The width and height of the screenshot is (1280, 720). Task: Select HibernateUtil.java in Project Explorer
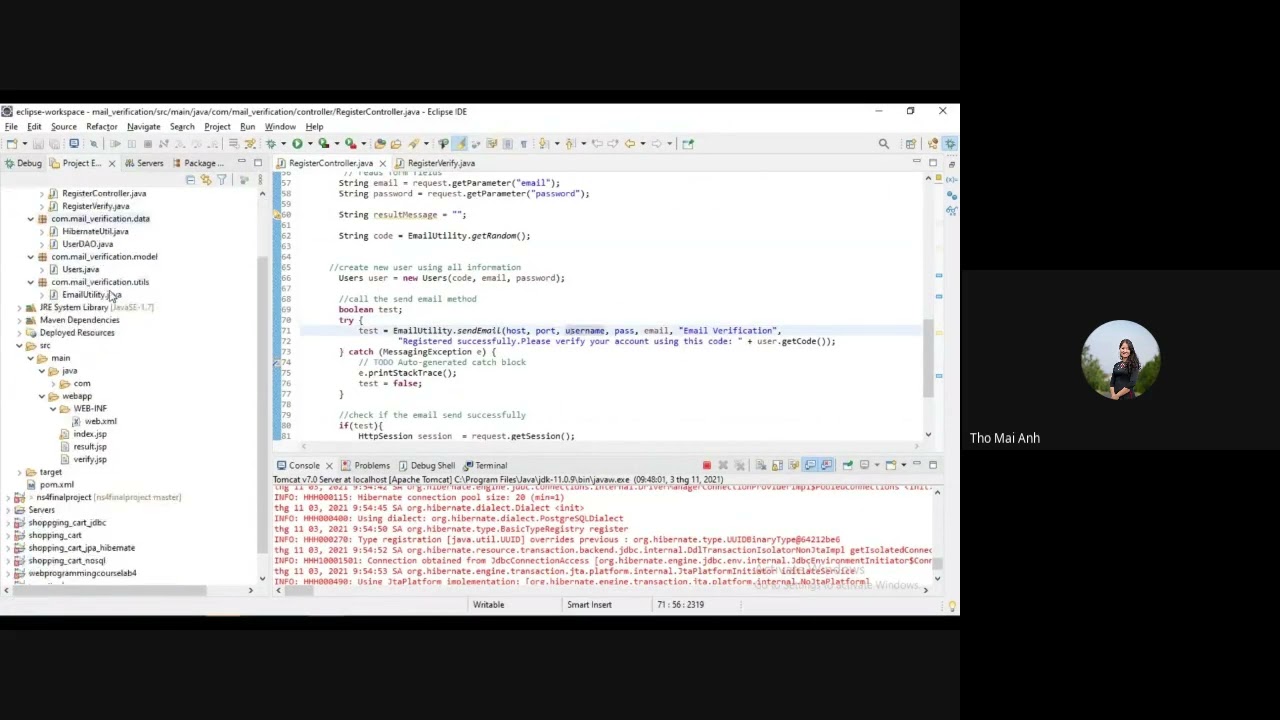point(95,231)
